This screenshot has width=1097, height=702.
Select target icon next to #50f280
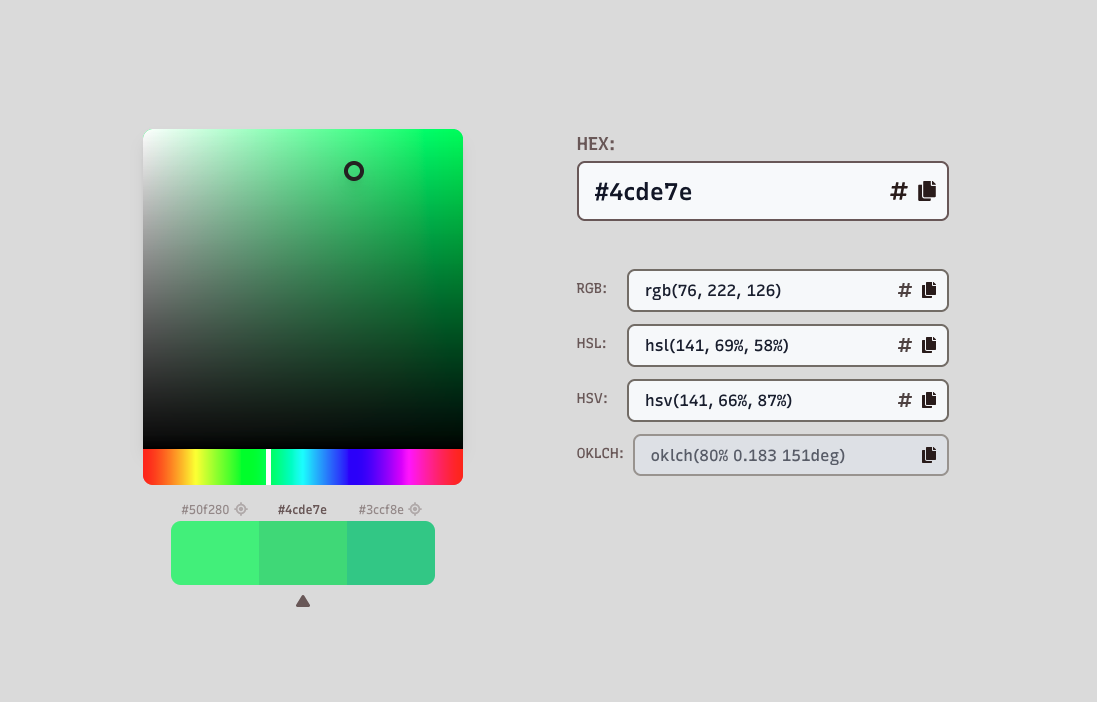pyautogui.click(x=241, y=509)
